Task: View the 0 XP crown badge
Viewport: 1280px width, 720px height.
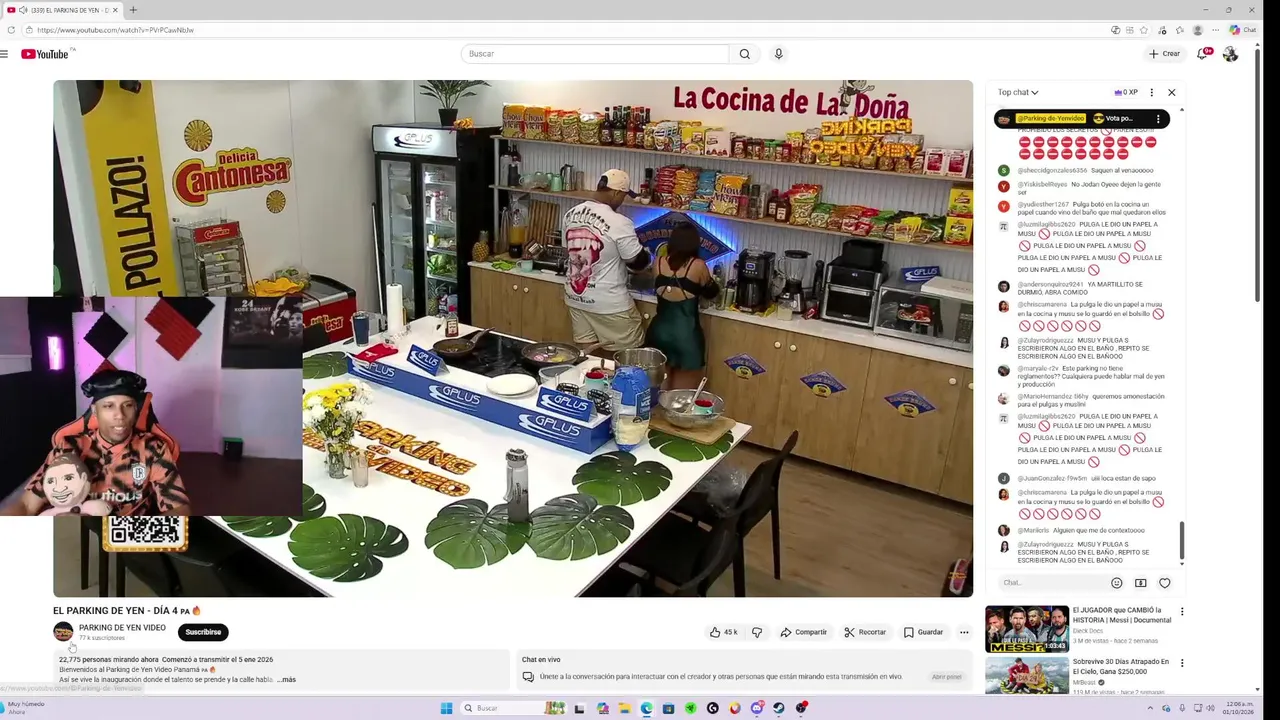Action: (x=1126, y=92)
